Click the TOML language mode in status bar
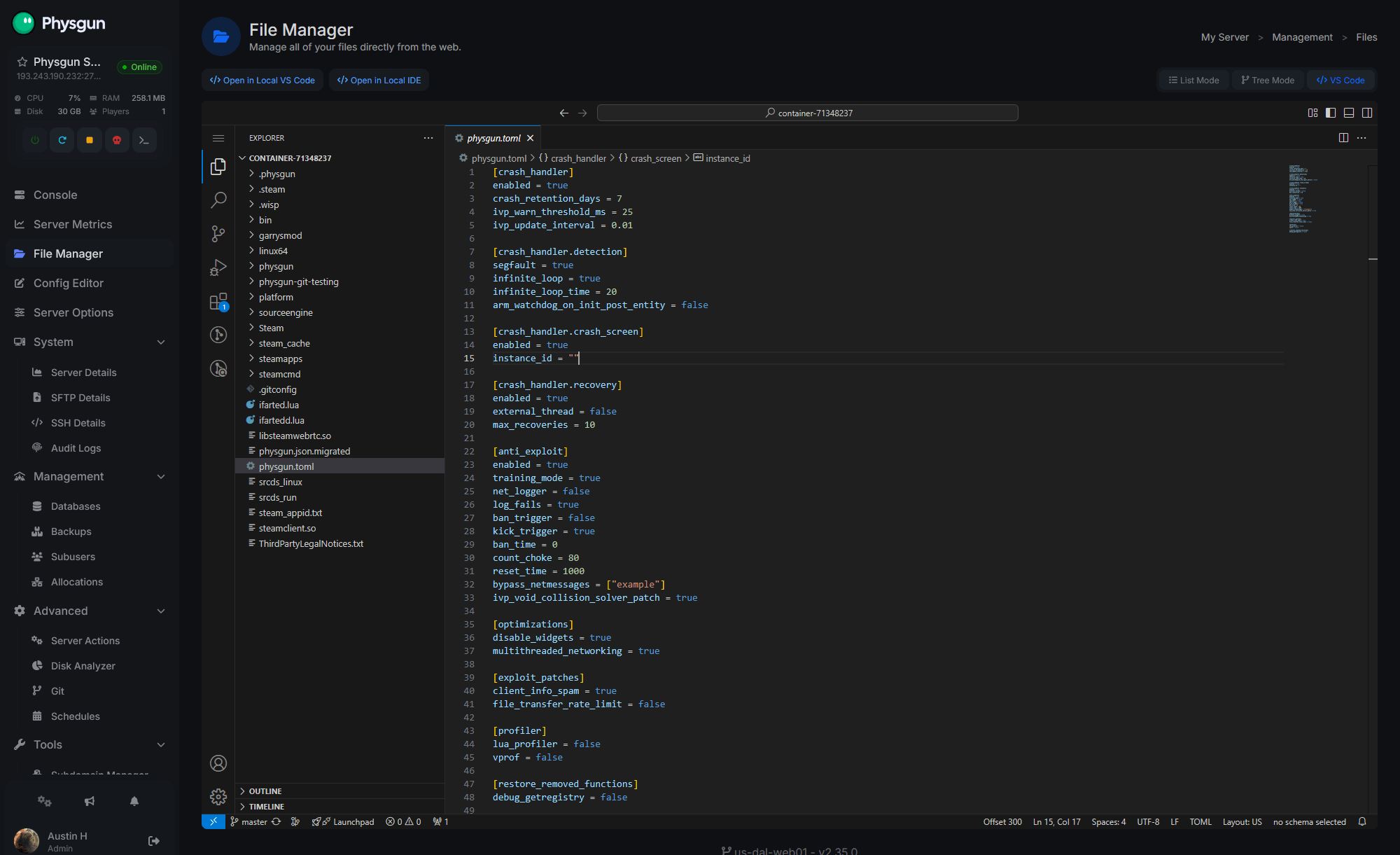The width and height of the screenshot is (1400, 855). tap(1200, 822)
